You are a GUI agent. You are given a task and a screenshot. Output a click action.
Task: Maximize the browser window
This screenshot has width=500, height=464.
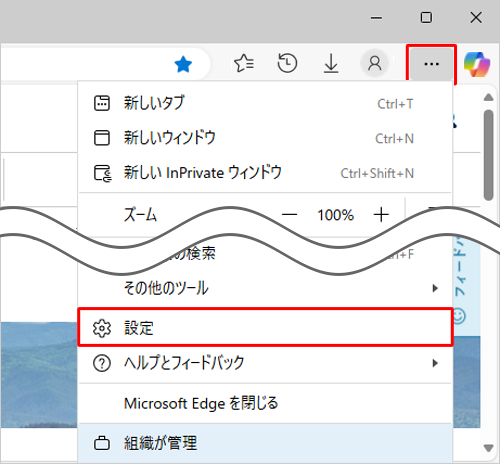coord(426,17)
